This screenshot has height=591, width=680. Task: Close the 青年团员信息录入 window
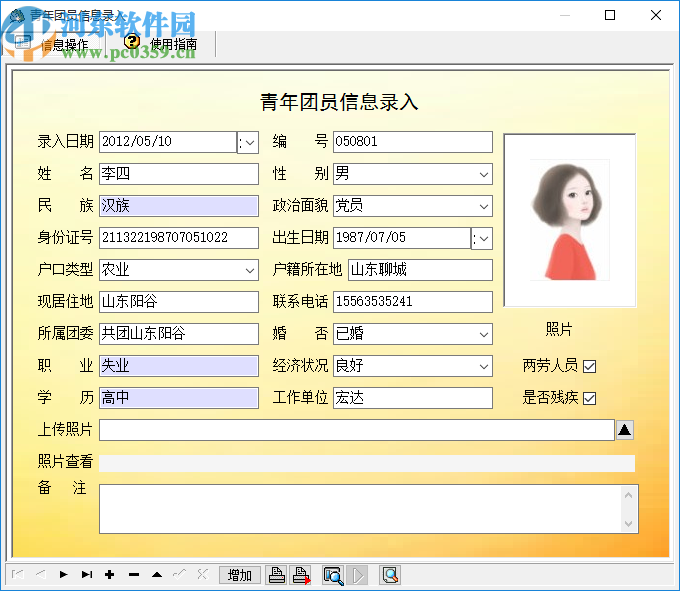tap(656, 15)
